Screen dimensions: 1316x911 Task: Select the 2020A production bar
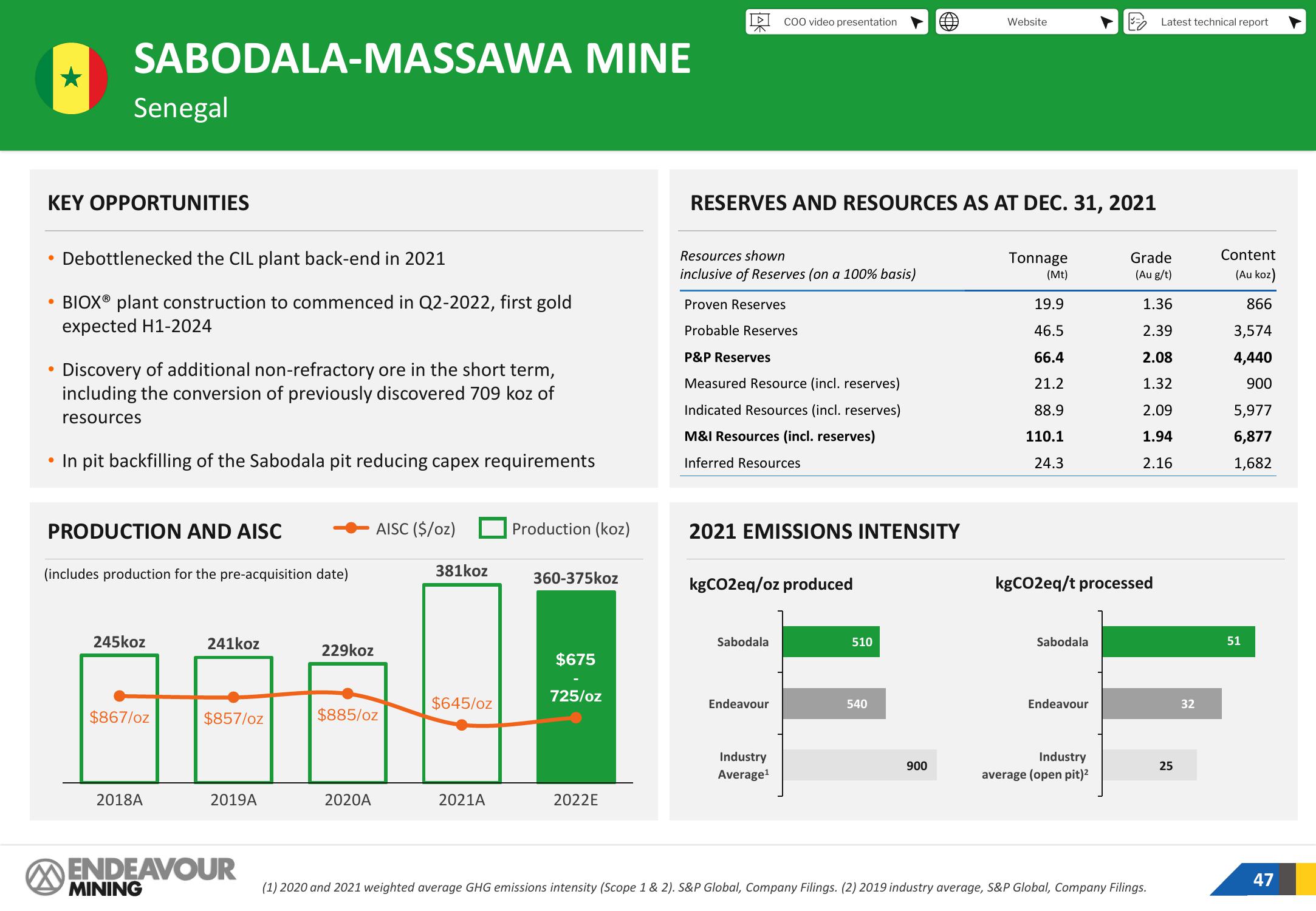348,723
